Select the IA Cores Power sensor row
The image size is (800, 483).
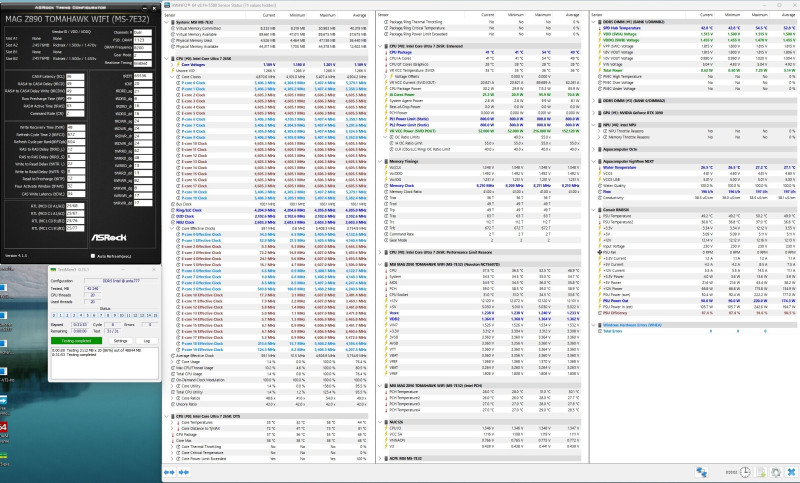(482, 94)
